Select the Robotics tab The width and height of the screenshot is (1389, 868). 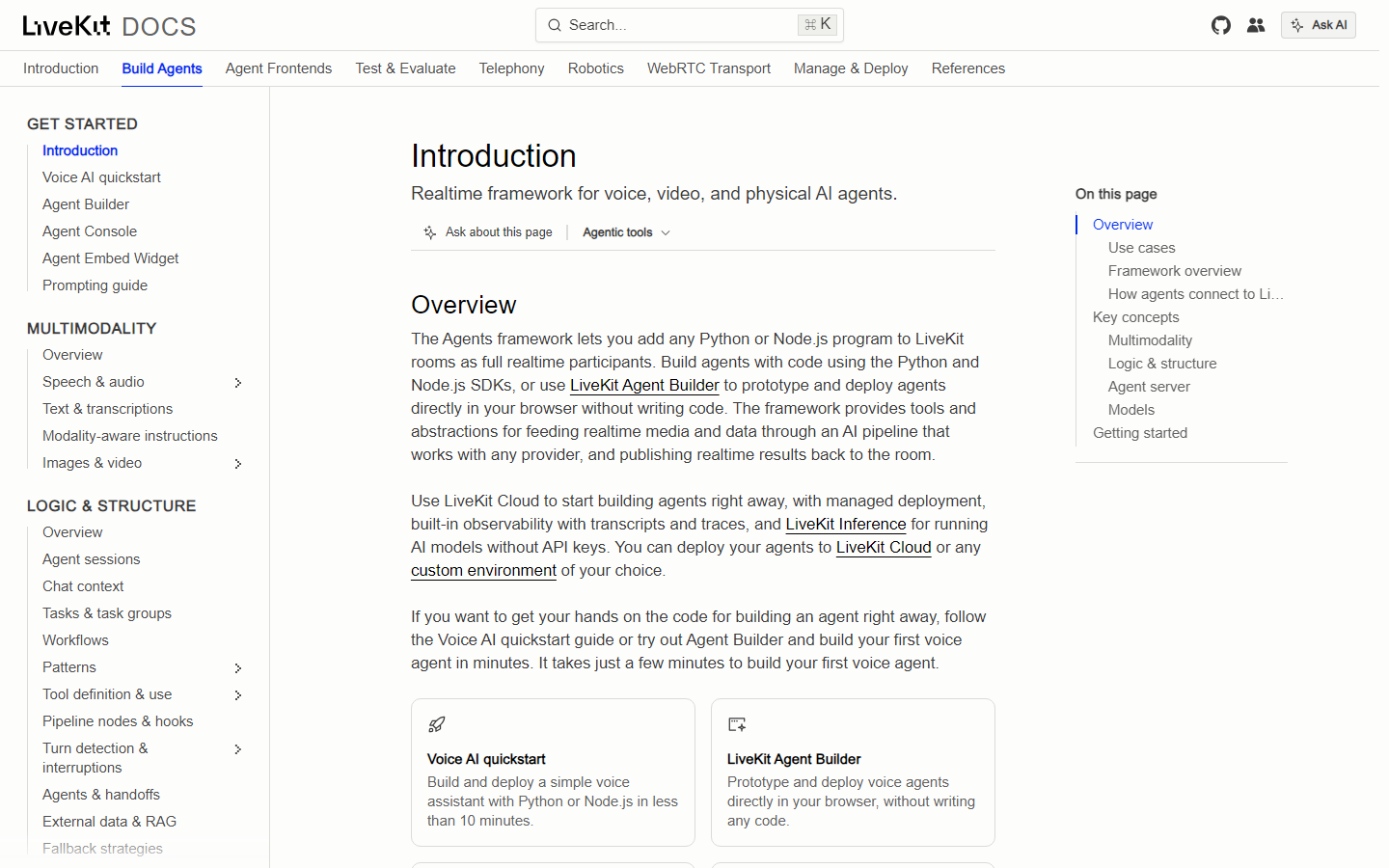pyautogui.click(x=596, y=68)
